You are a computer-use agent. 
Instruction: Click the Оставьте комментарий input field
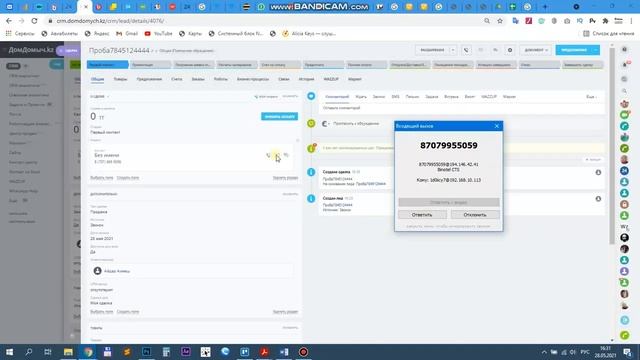click(x=461, y=108)
